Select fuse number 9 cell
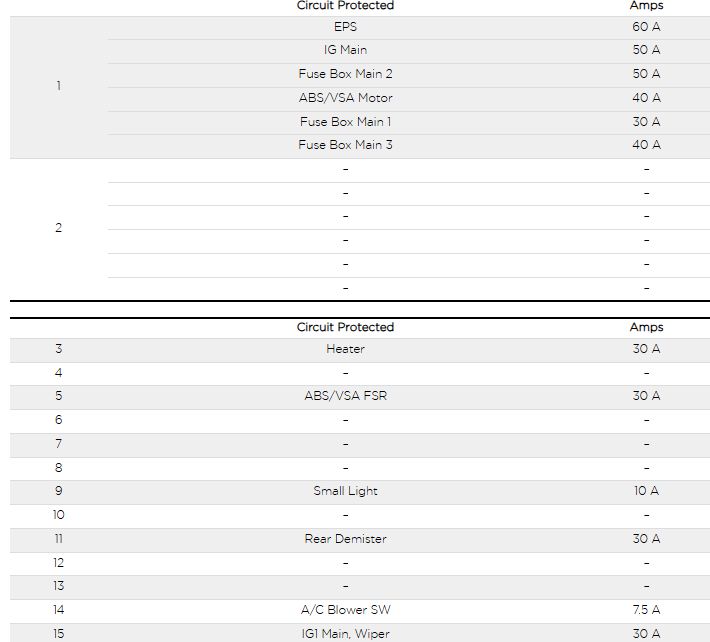Viewport: 710px width, 642px height. (58, 491)
